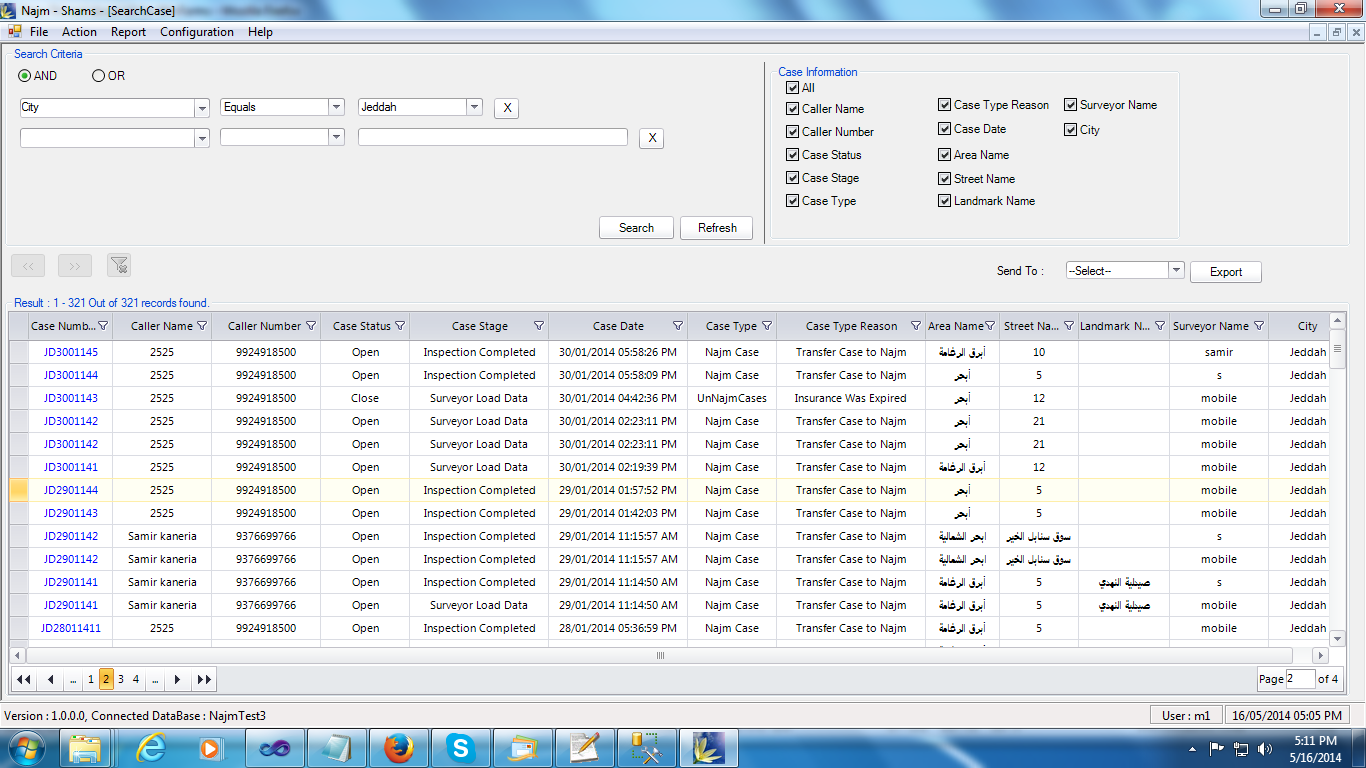This screenshot has width=1366, height=768.
Task: Open the empty second-row field dropdown
Action: [202, 138]
